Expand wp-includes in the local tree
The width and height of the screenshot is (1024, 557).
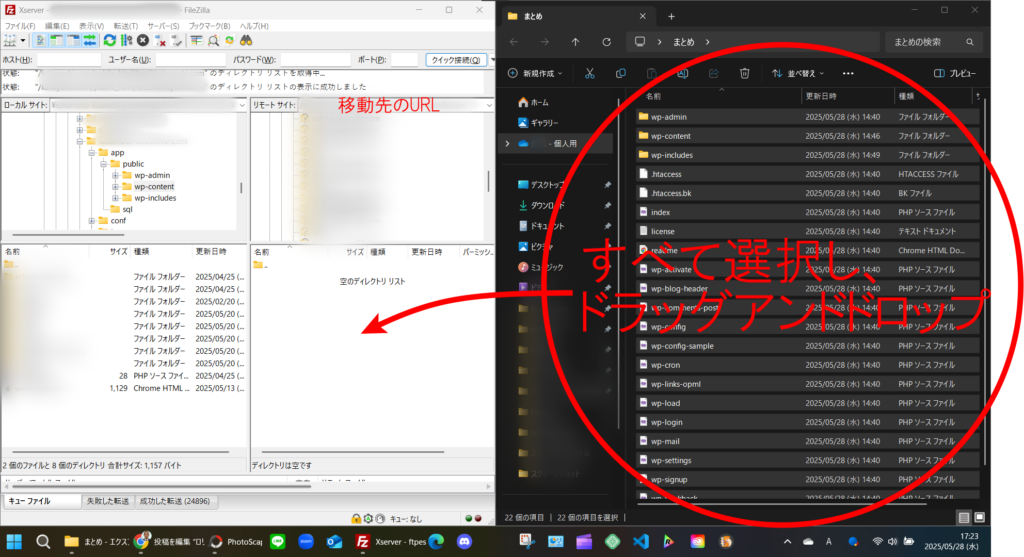pyautogui.click(x=115, y=198)
